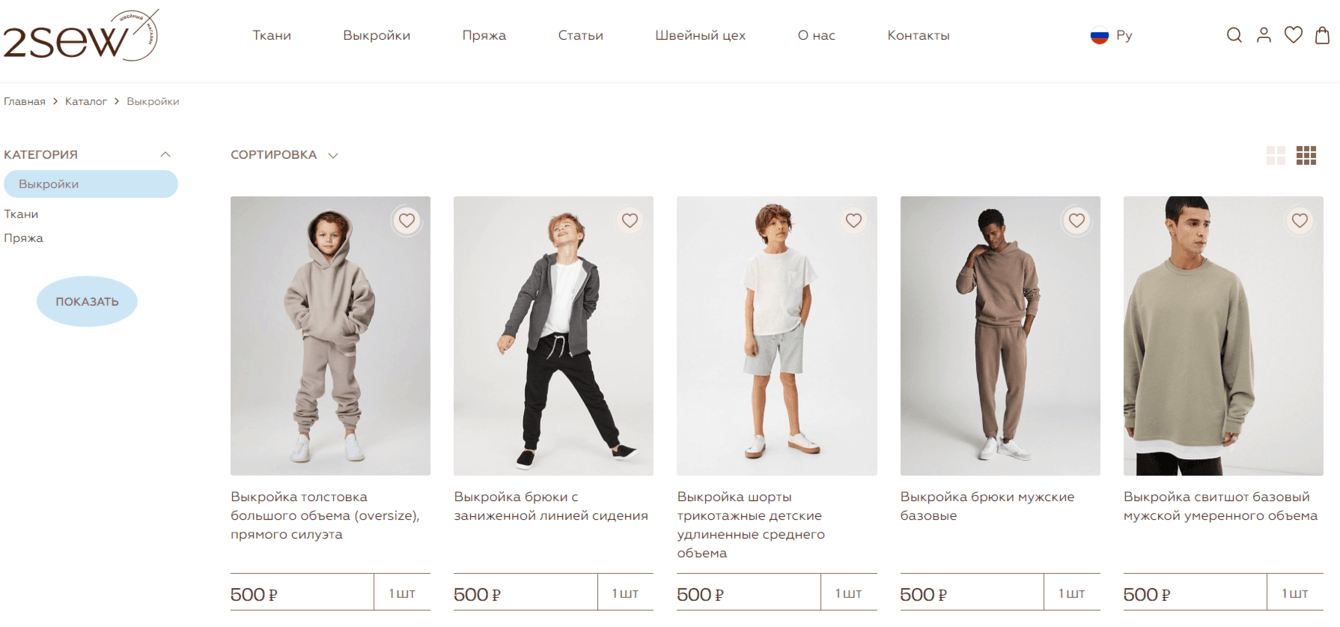
Task: Go to Швейный цех in navigation
Action: pos(700,36)
